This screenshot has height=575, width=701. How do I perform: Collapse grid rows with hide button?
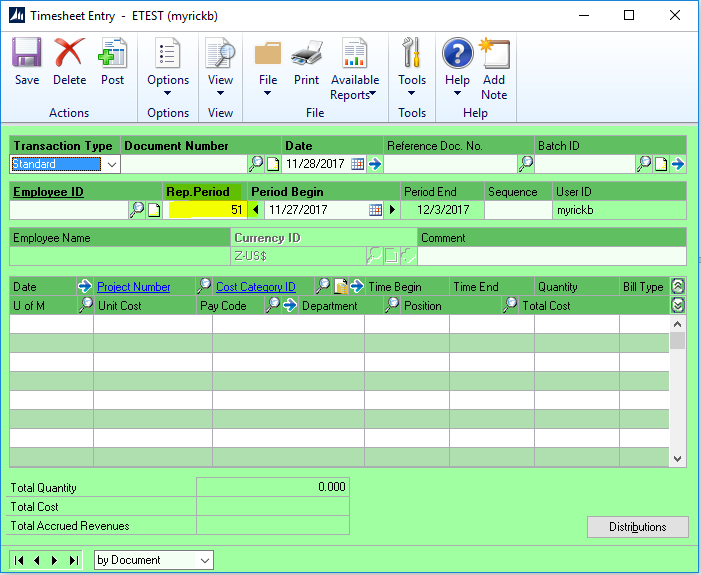[x=678, y=286]
